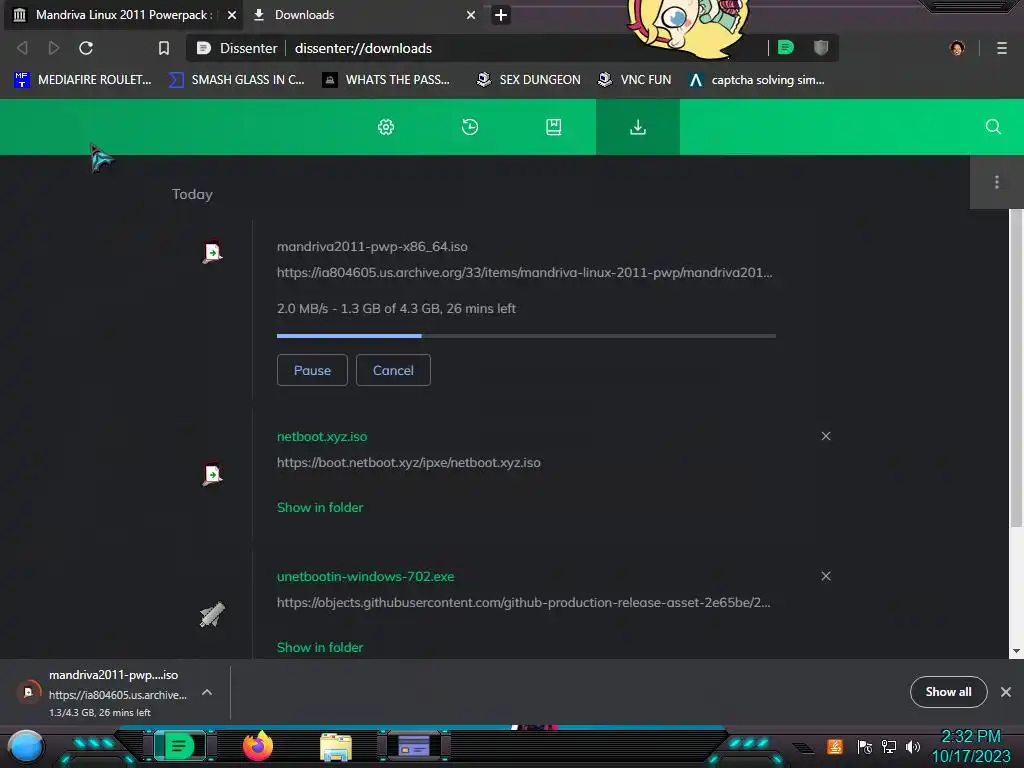This screenshot has width=1024, height=768.
Task: Click the unetbootin rocket file icon
Action: [x=212, y=615]
